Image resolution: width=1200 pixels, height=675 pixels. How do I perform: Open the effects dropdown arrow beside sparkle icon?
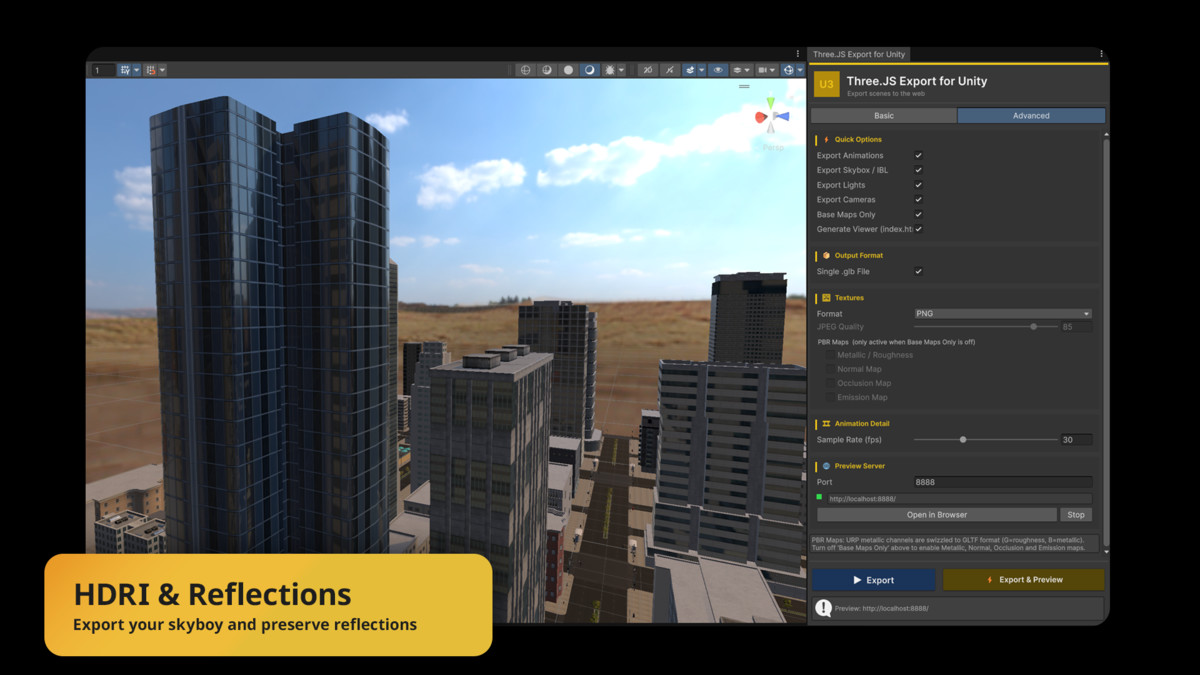click(x=621, y=70)
